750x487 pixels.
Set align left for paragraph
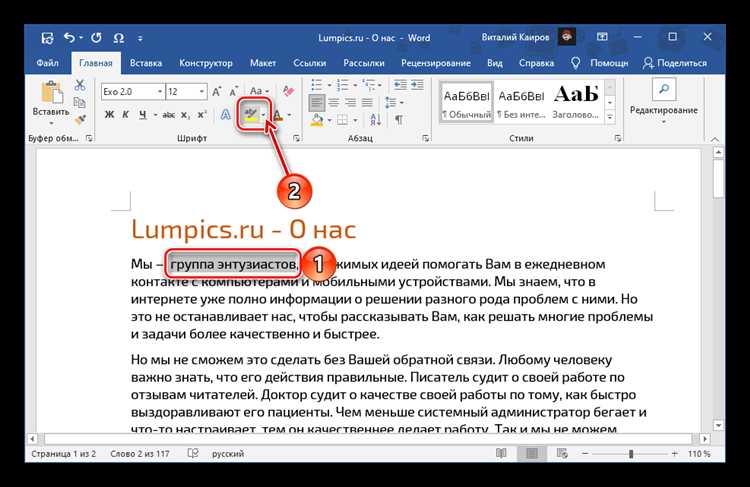coord(317,102)
